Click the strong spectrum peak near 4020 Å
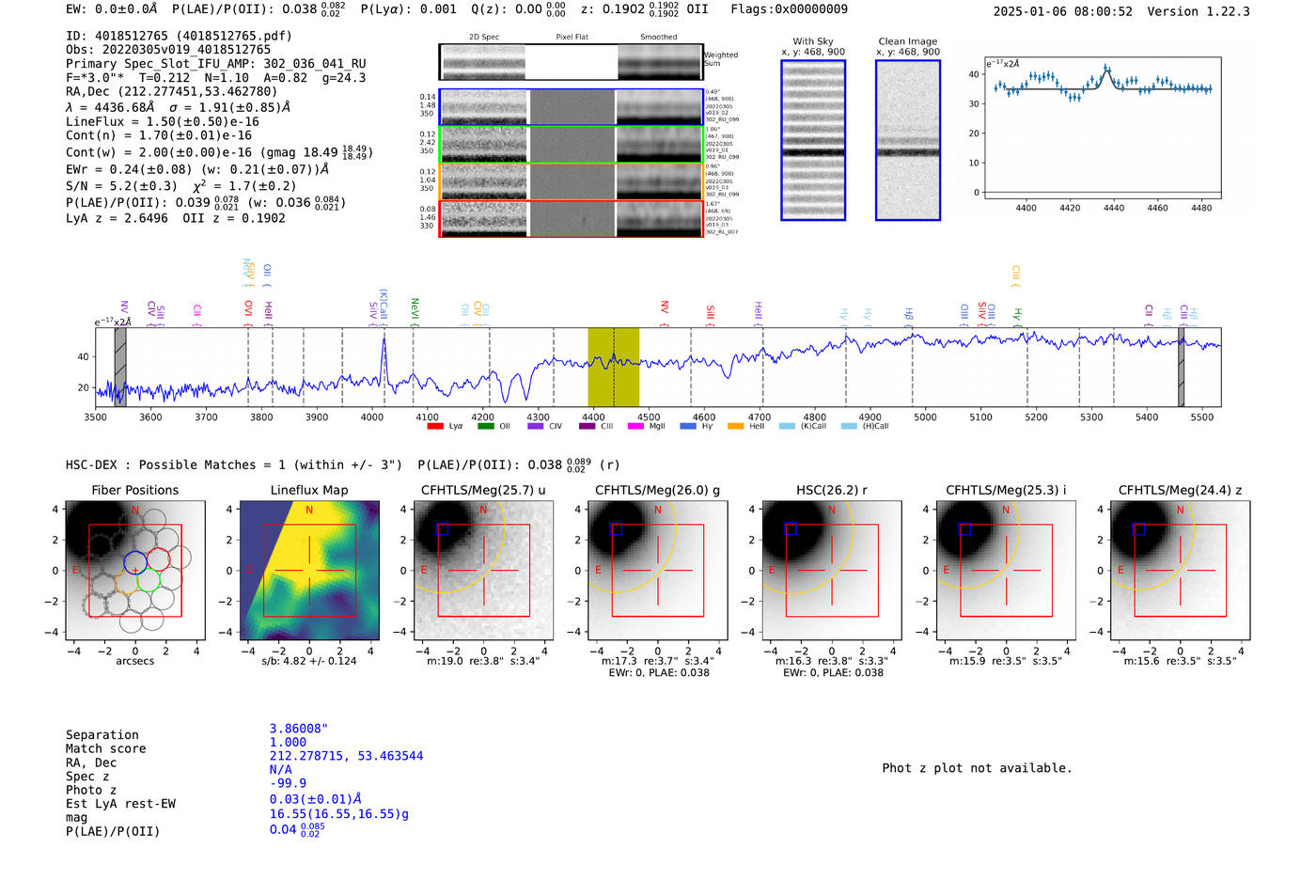1316x896 pixels. tap(384, 357)
